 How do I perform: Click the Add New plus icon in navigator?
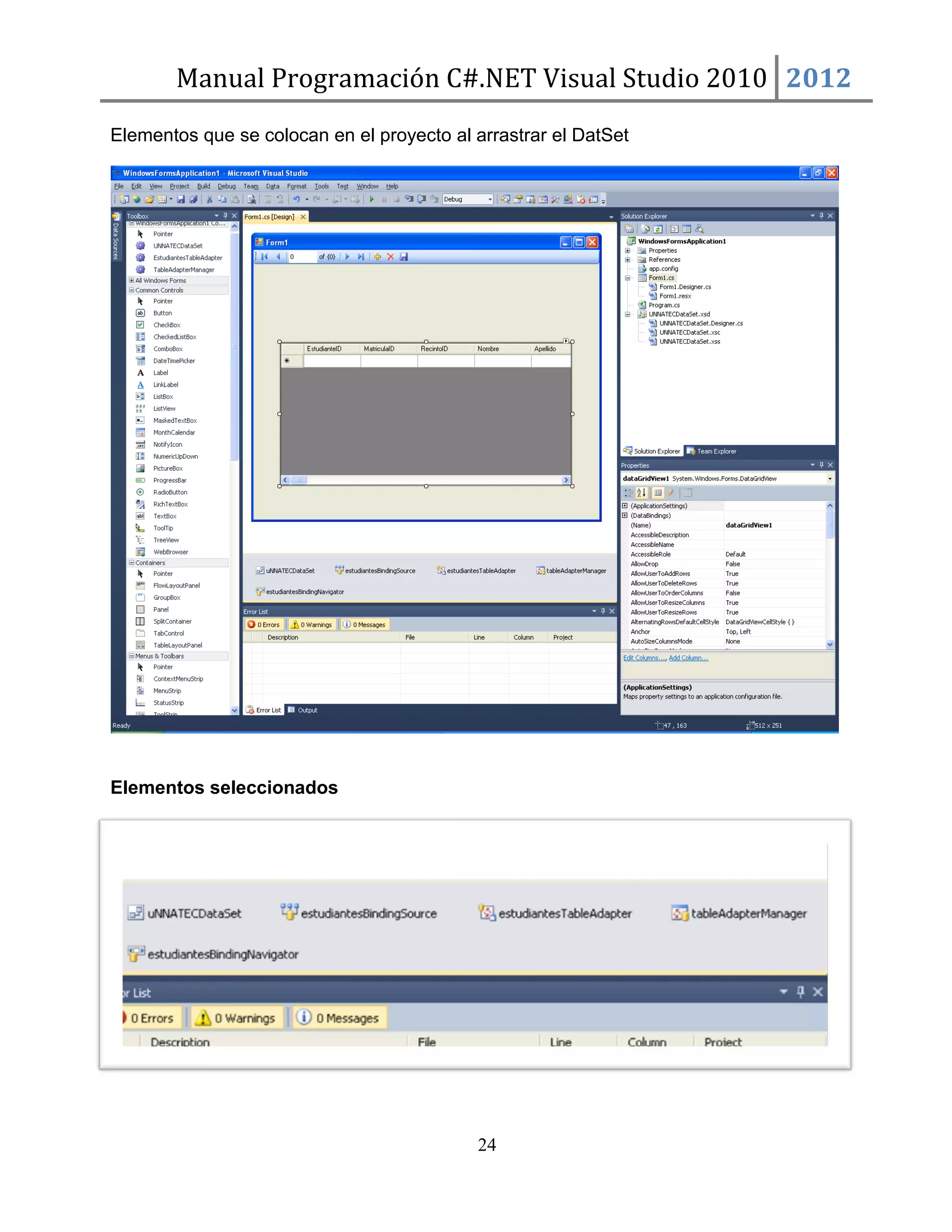(x=377, y=257)
